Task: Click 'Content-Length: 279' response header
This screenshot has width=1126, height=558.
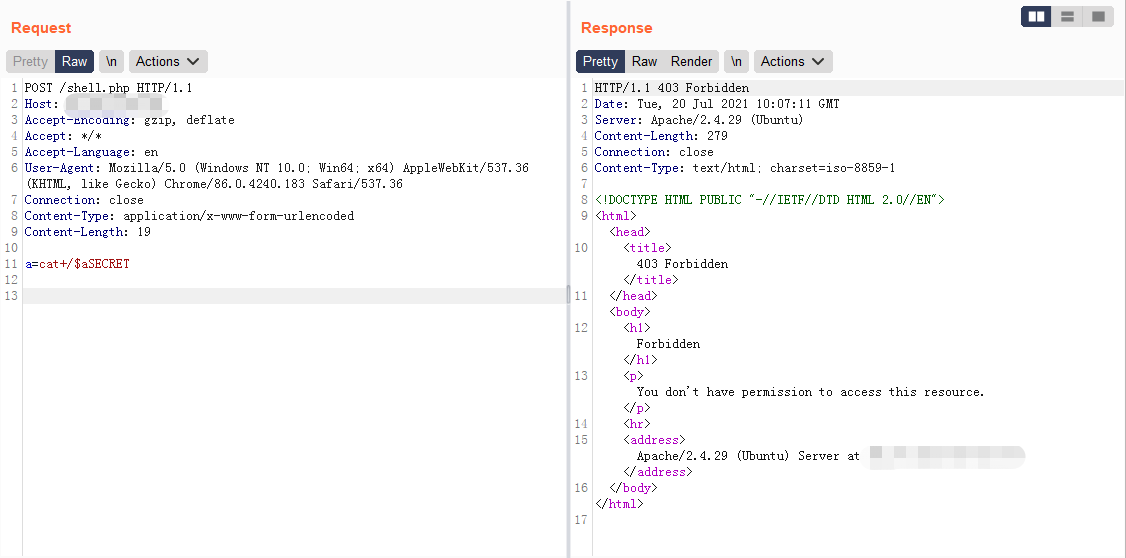Action: 661,136
